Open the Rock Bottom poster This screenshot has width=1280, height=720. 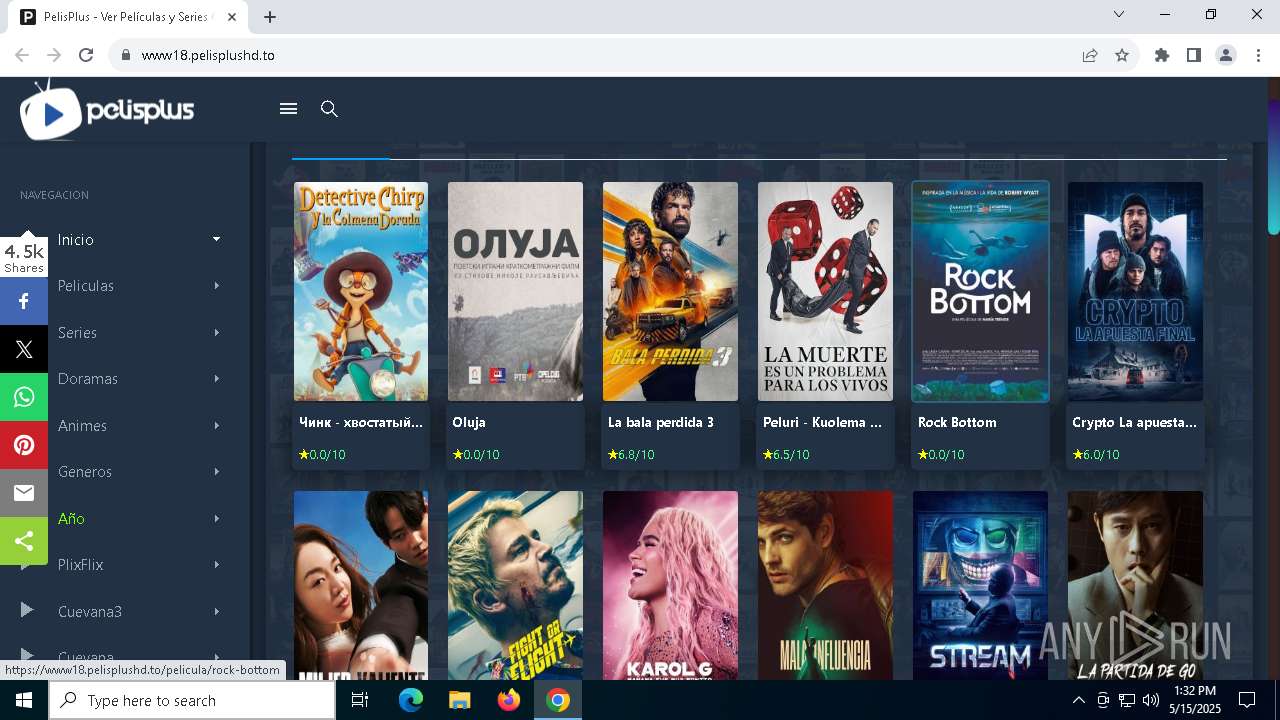[980, 291]
